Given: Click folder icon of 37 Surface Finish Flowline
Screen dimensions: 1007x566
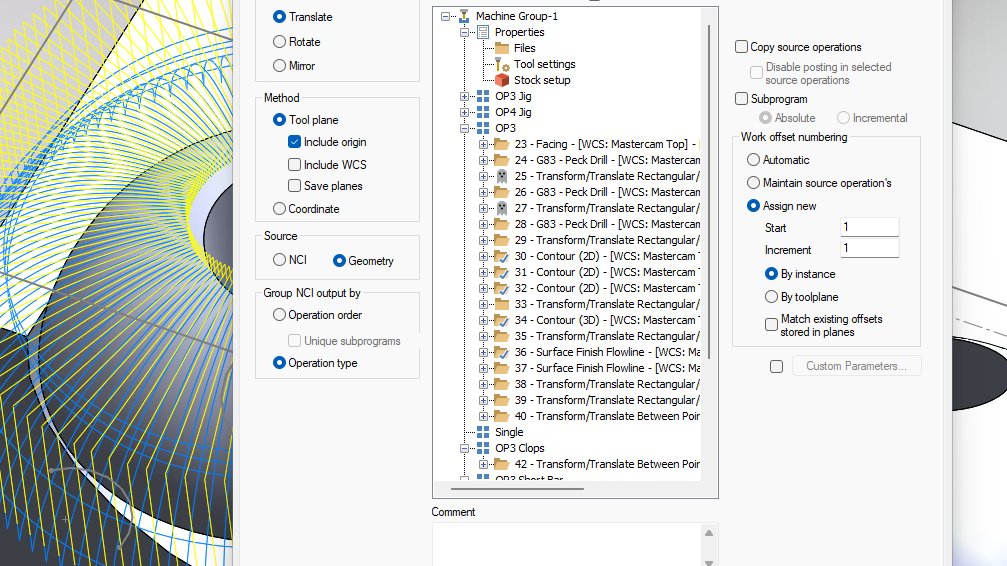Looking at the screenshot, I should point(502,368).
